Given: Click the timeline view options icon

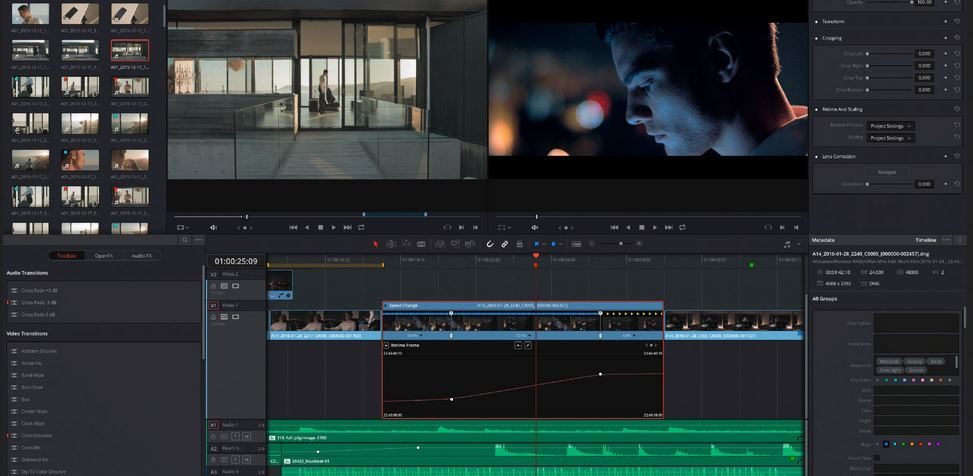Looking at the screenshot, I should pos(576,244).
